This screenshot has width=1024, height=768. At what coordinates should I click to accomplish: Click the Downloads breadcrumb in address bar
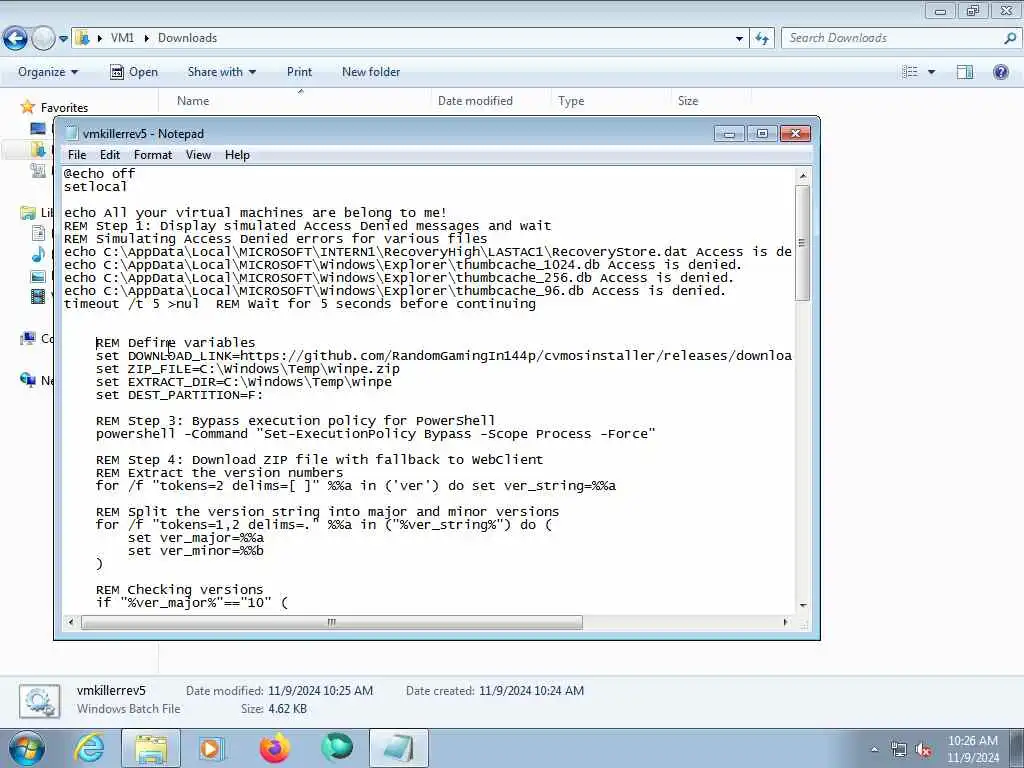[187, 38]
